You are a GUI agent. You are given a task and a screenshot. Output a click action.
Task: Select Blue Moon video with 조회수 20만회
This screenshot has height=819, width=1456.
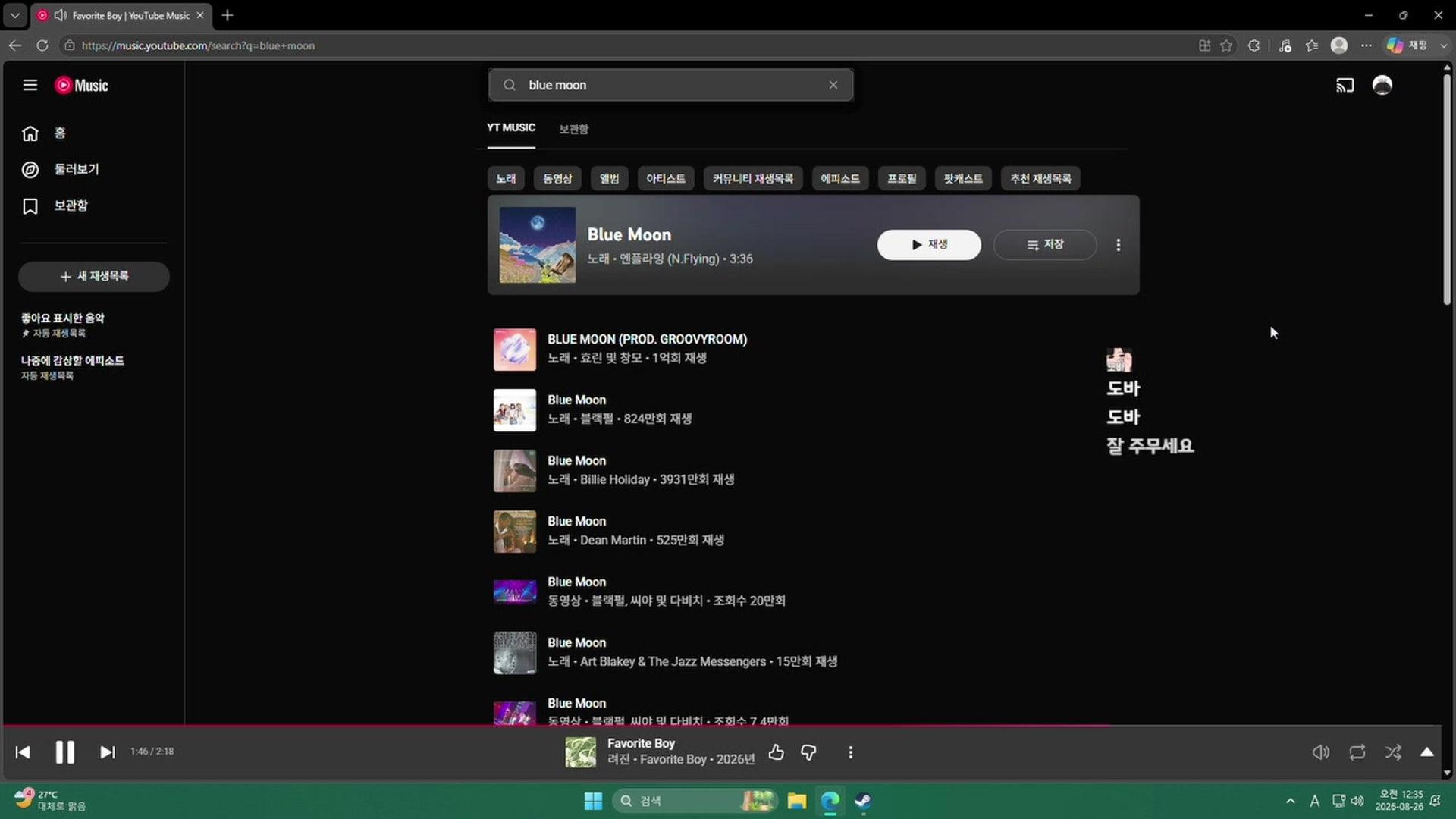[x=811, y=591]
